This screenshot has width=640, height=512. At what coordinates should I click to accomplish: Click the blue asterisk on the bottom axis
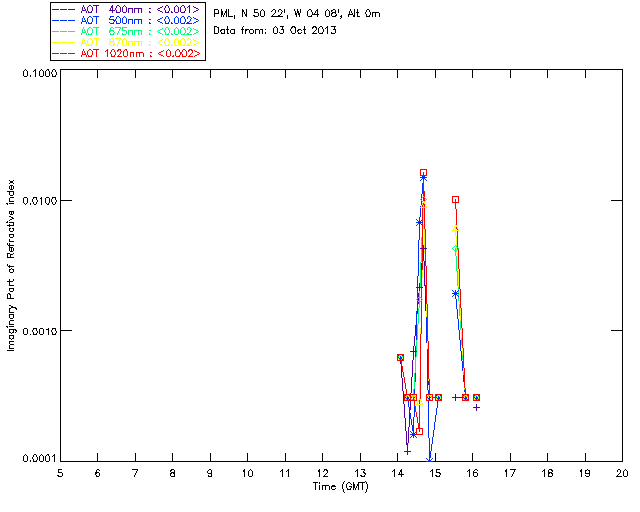pos(429,460)
